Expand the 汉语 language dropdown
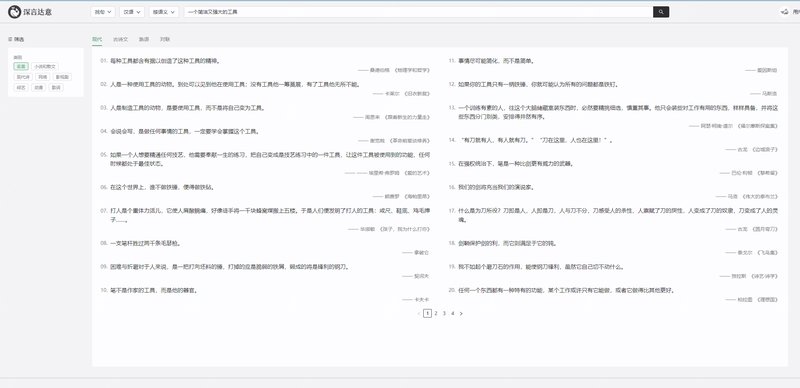This screenshot has height=388, width=800. (132, 12)
